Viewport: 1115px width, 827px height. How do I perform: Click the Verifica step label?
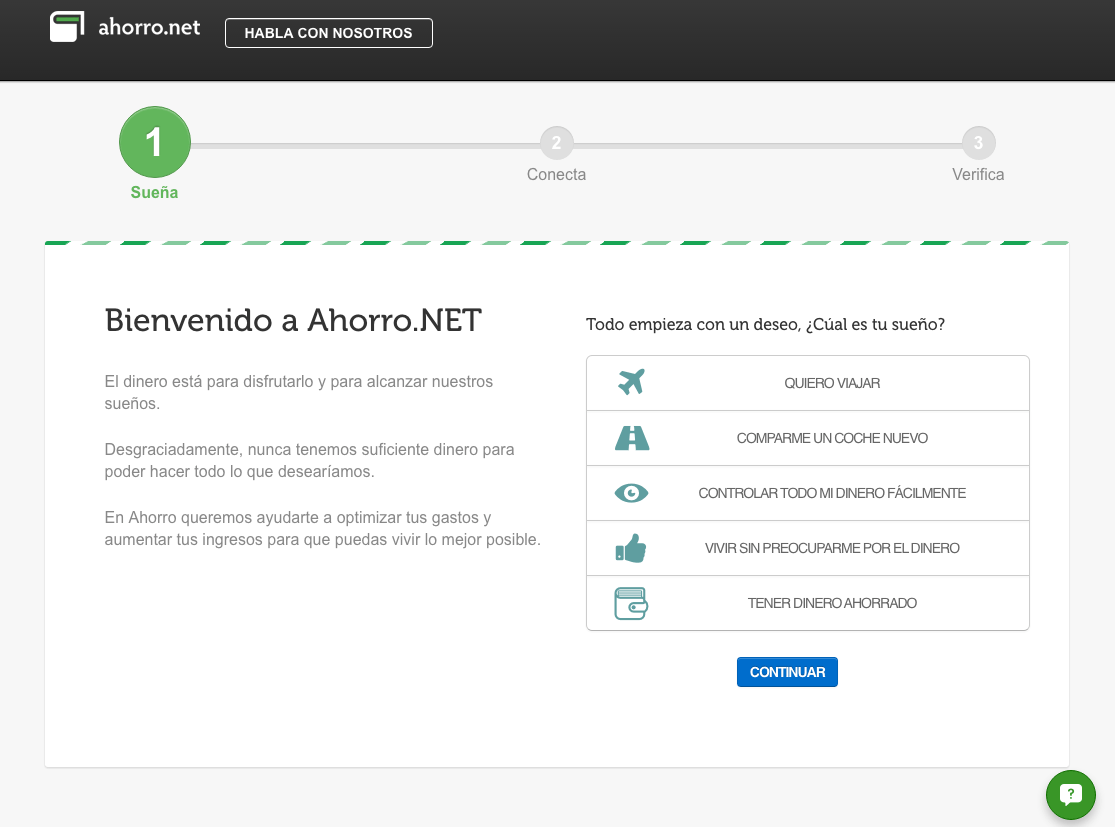(978, 174)
